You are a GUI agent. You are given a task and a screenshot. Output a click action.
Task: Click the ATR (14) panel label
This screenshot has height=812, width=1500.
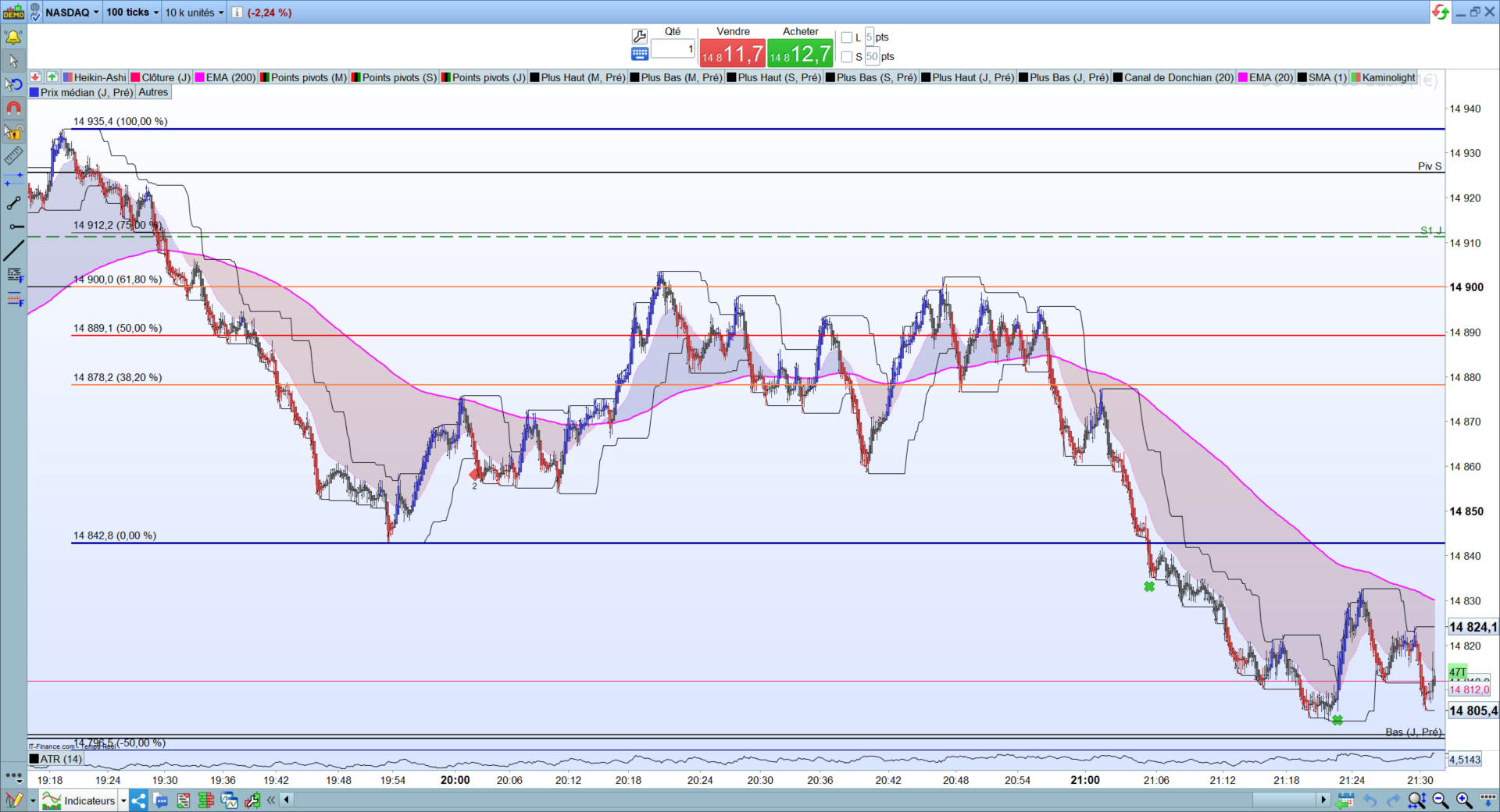[x=55, y=759]
